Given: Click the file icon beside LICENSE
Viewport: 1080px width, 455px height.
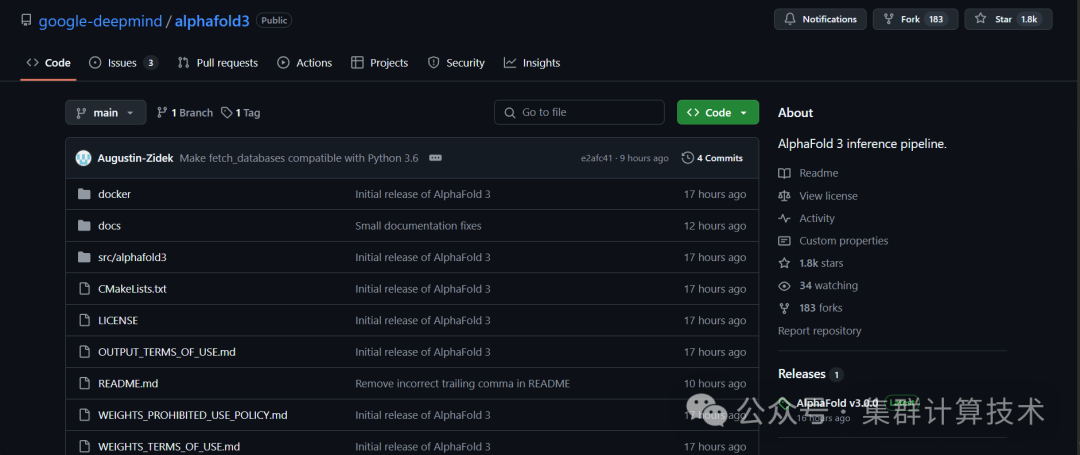Looking at the screenshot, I should pyautogui.click(x=84, y=321).
